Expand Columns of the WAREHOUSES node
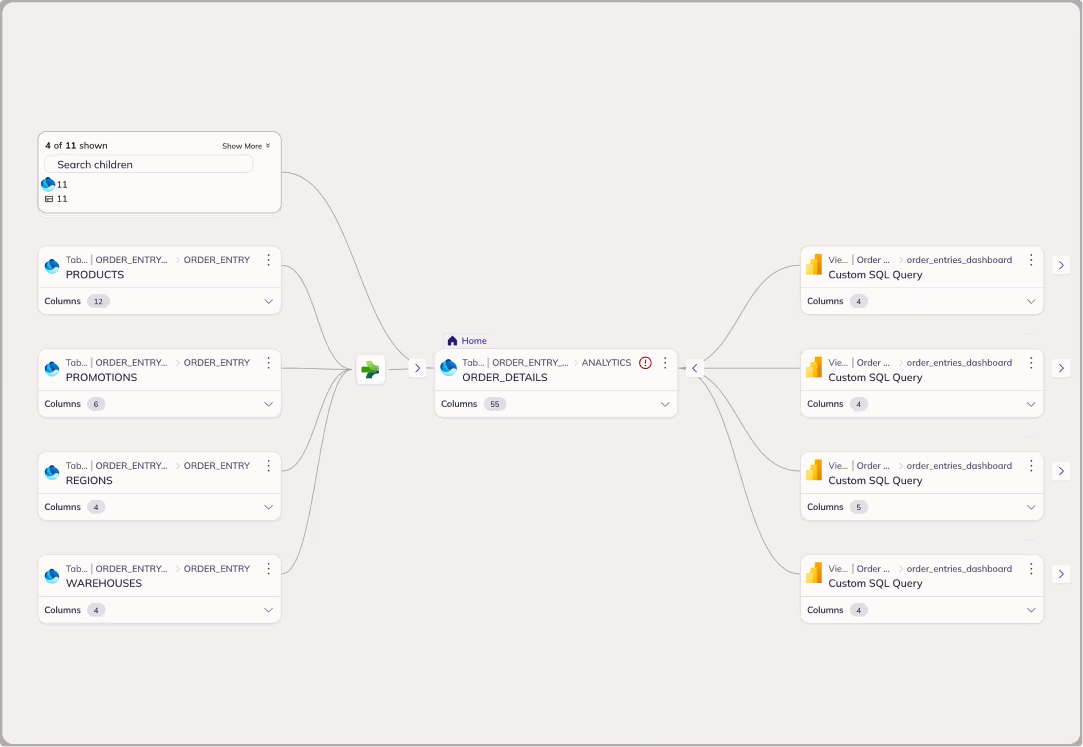The width and height of the screenshot is (1083, 747). pos(268,610)
